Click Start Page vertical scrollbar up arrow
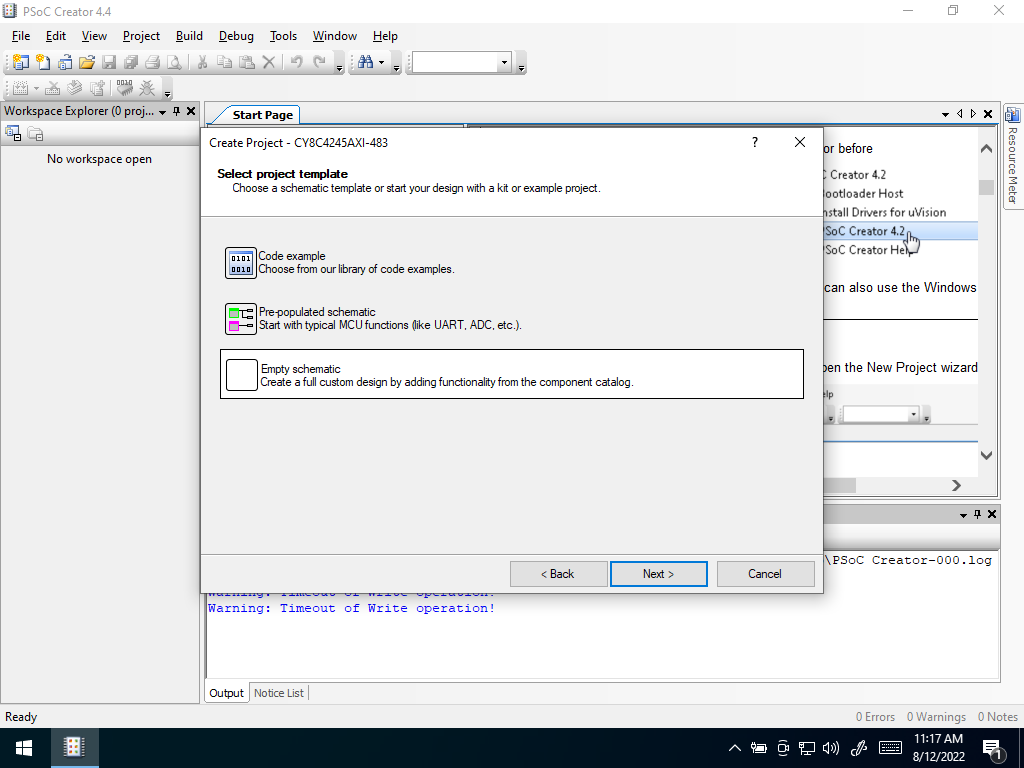 [987, 149]
